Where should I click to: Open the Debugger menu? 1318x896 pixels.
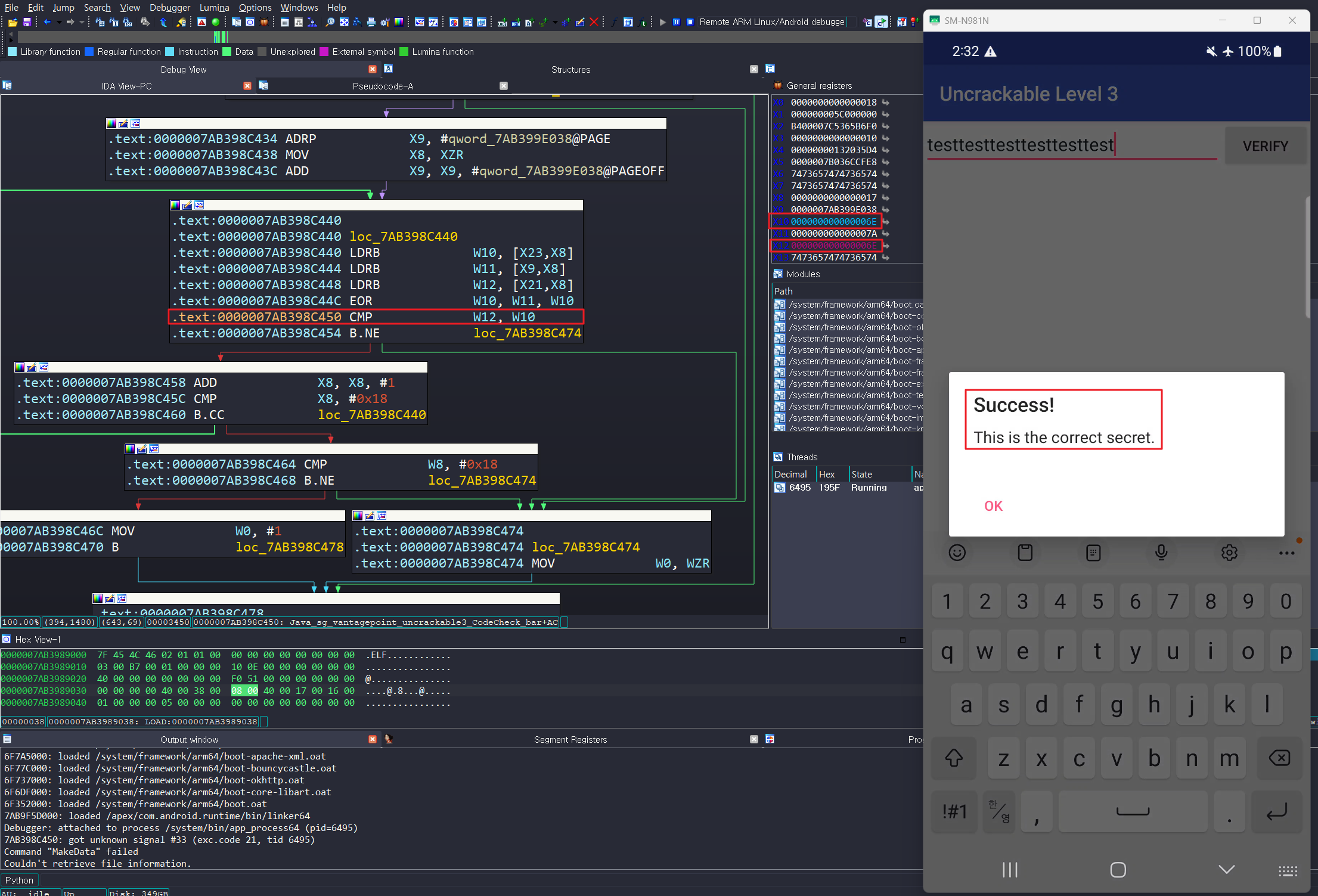coord(170,7)
